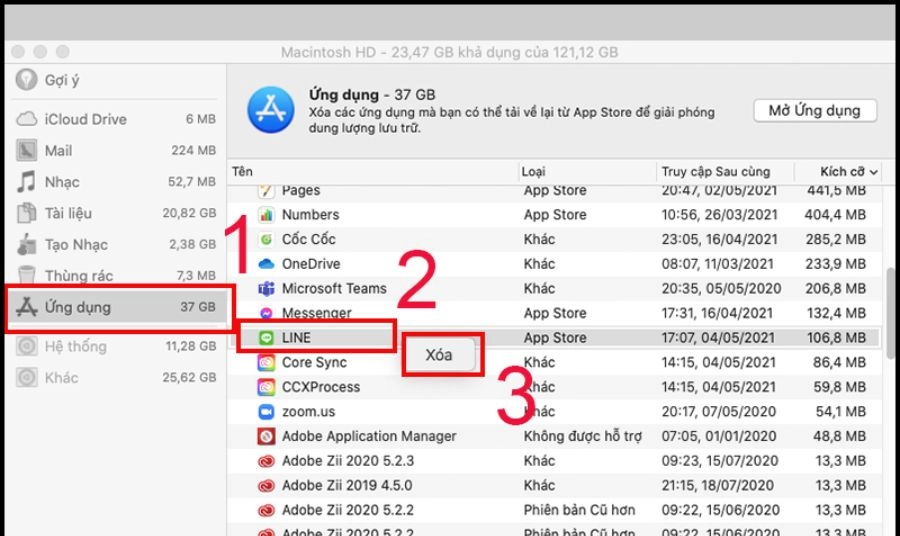Screen dimensions: 900x536
Task: Click the zoom.us name text
Action: [x=309, y=411]
